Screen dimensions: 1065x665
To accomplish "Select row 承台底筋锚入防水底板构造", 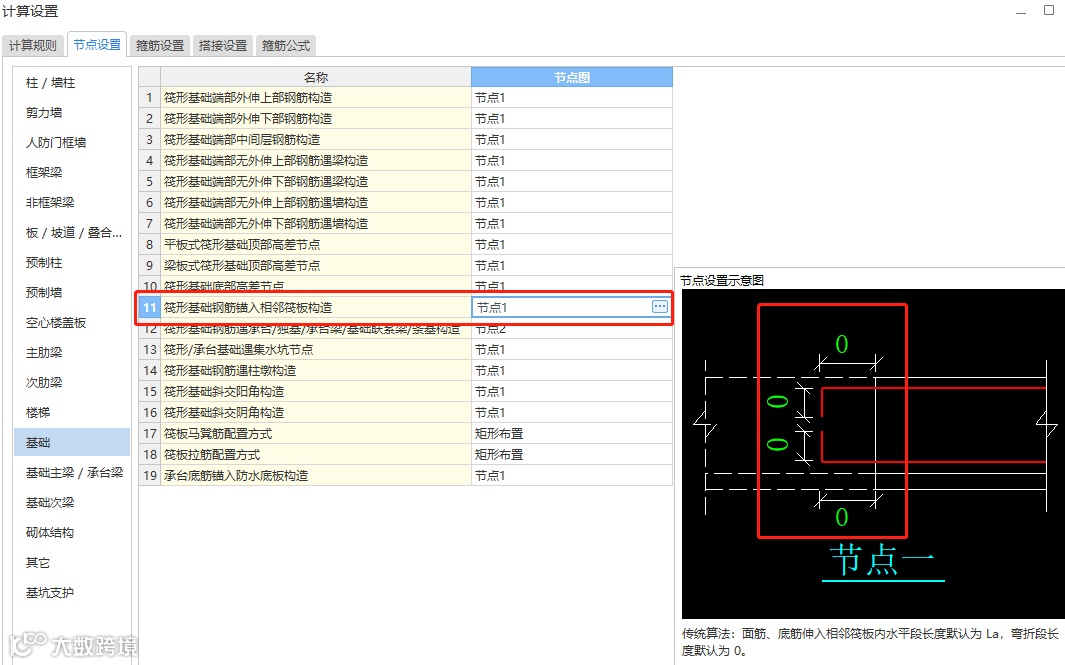I will tap(315, 476).
